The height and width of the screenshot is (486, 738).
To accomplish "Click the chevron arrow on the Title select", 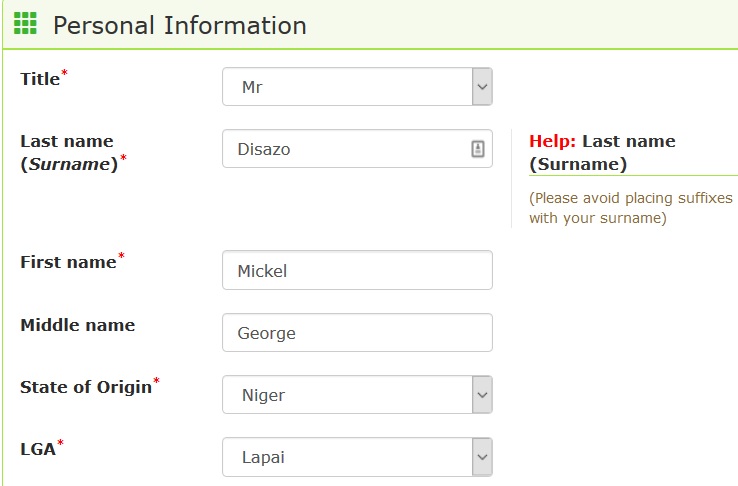I will [x=482, y=87].
